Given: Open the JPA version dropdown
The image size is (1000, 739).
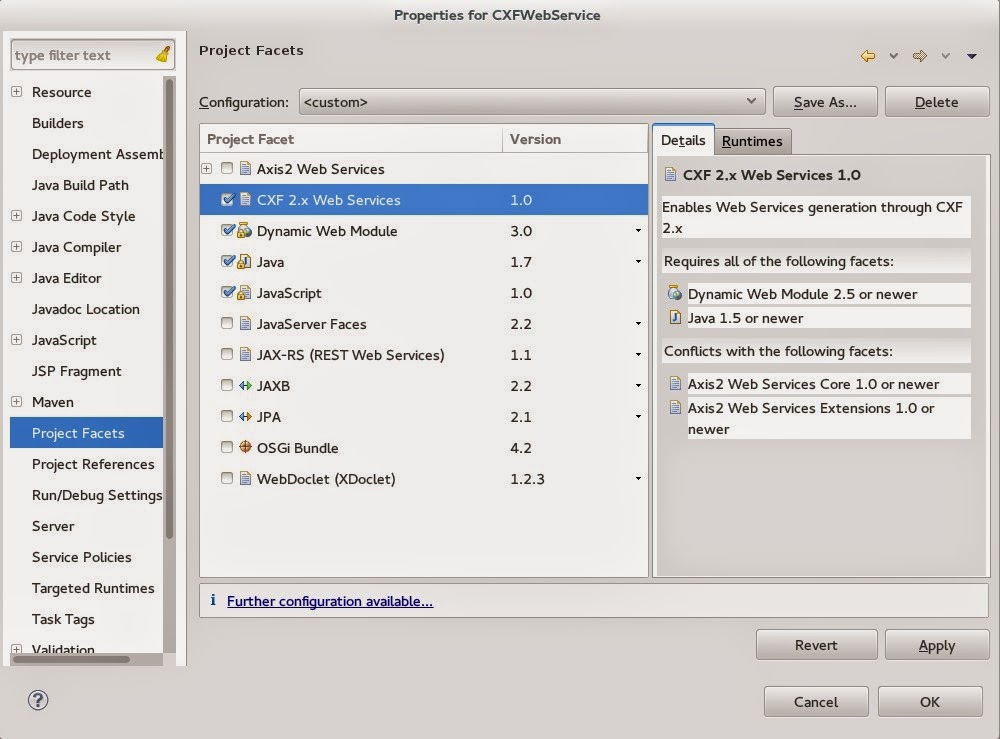Looking at the screenshot, I should coord(638,417).
